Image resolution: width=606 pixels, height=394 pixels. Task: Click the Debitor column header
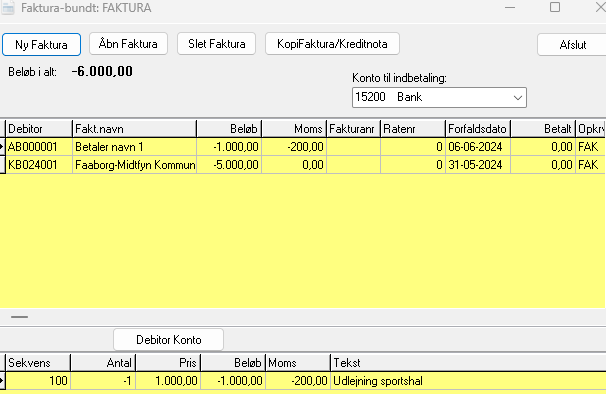point(39,129)
